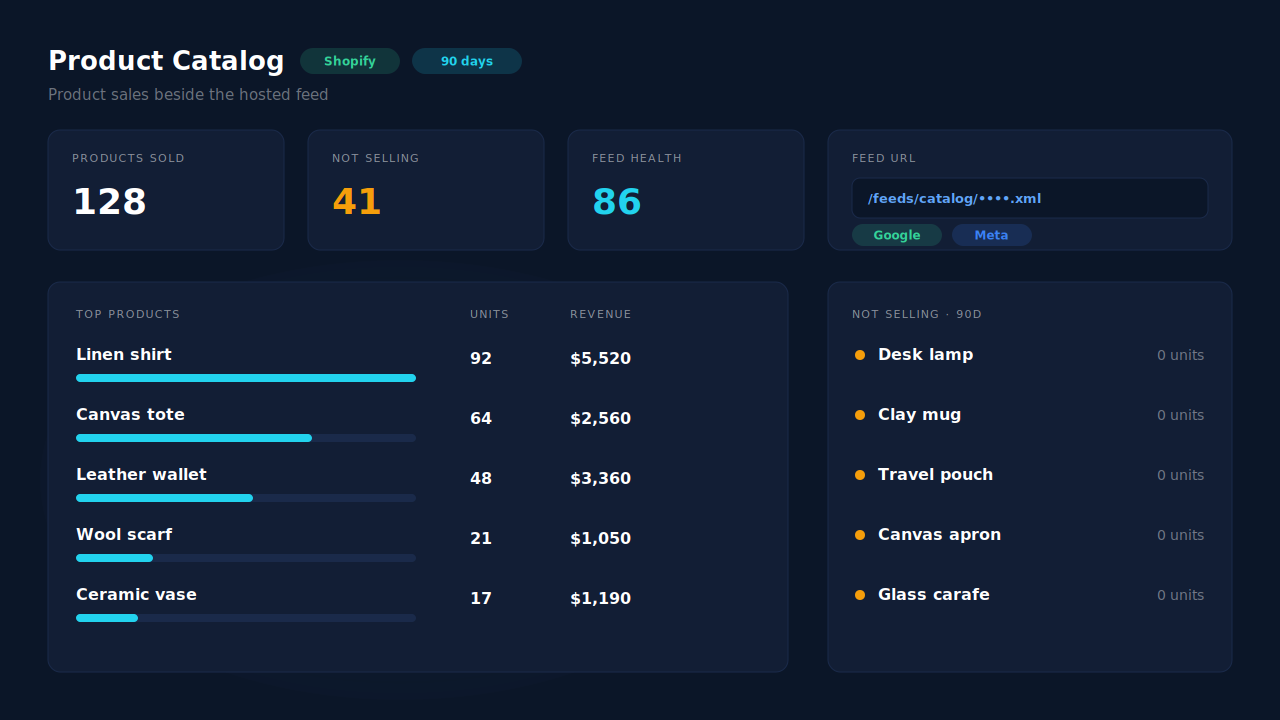
Task: Click Leather wallet revenue $3,360
Action: click(x=600, y=479)
